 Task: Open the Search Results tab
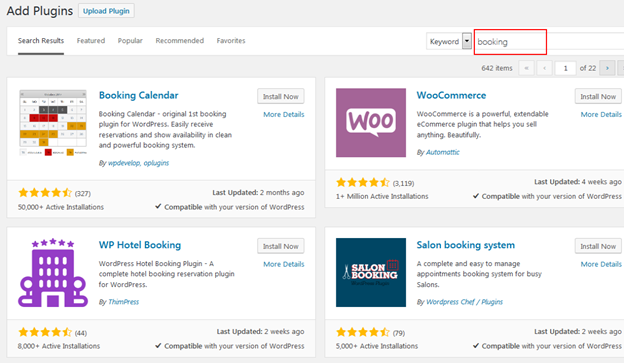41,41
